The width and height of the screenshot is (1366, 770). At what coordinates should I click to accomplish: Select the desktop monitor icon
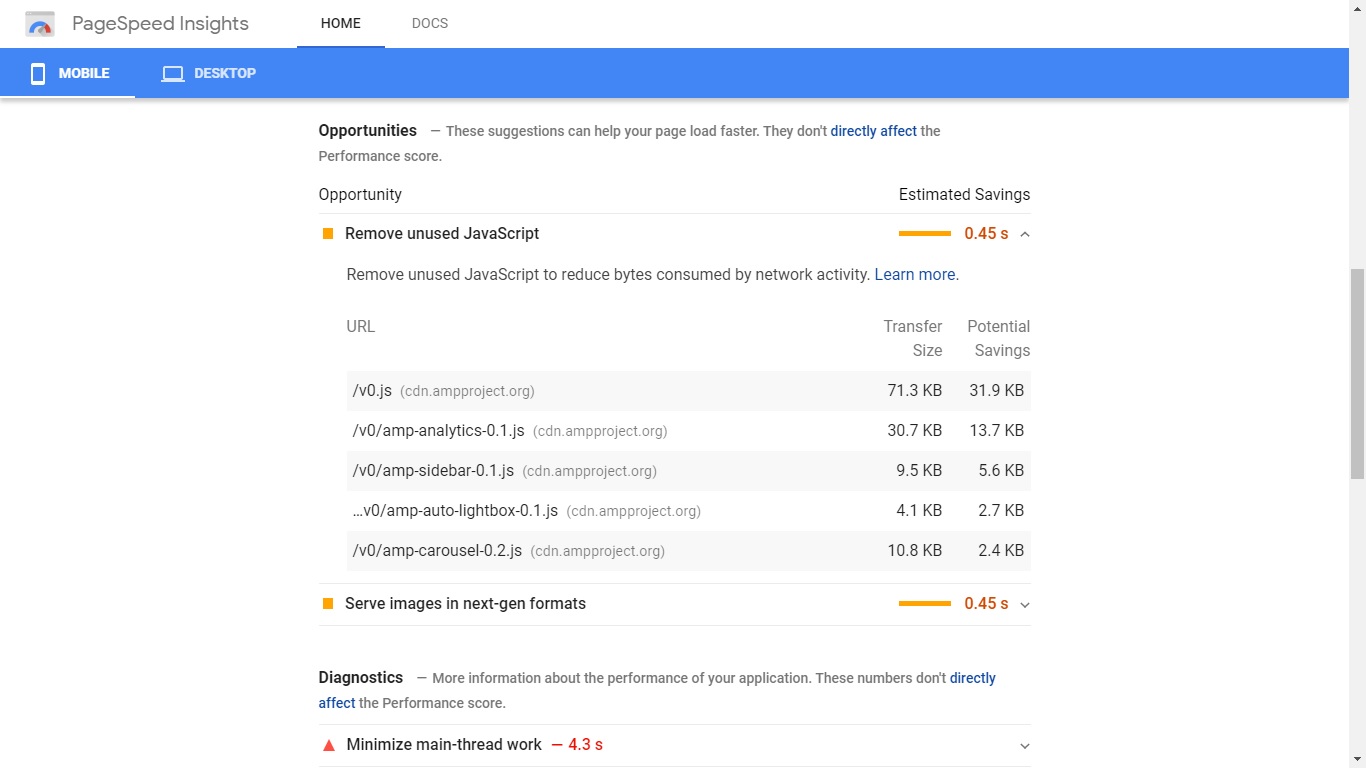171,72
